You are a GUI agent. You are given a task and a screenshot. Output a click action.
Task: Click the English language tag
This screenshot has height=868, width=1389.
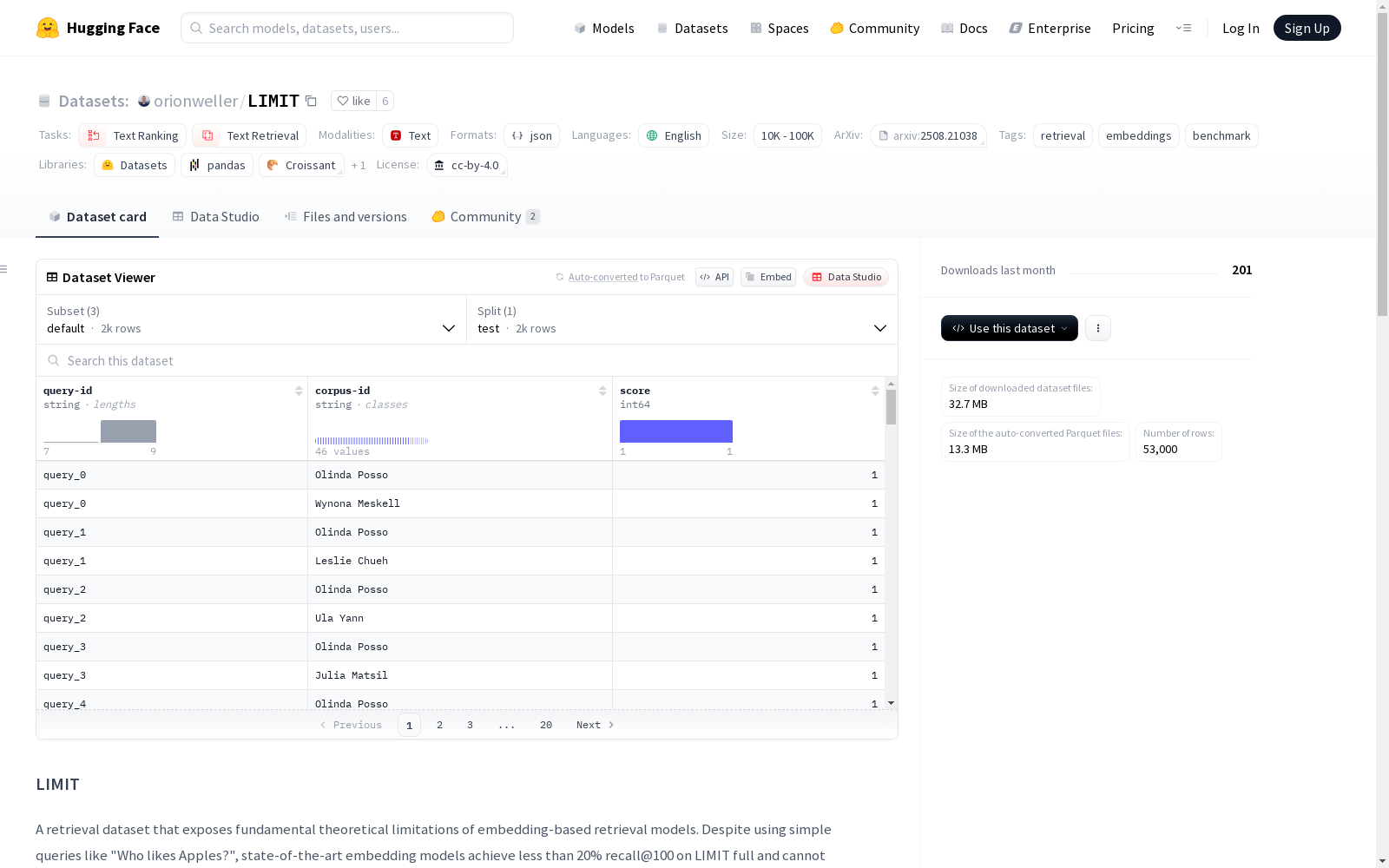pyautogui.click(x=674, y=135)
